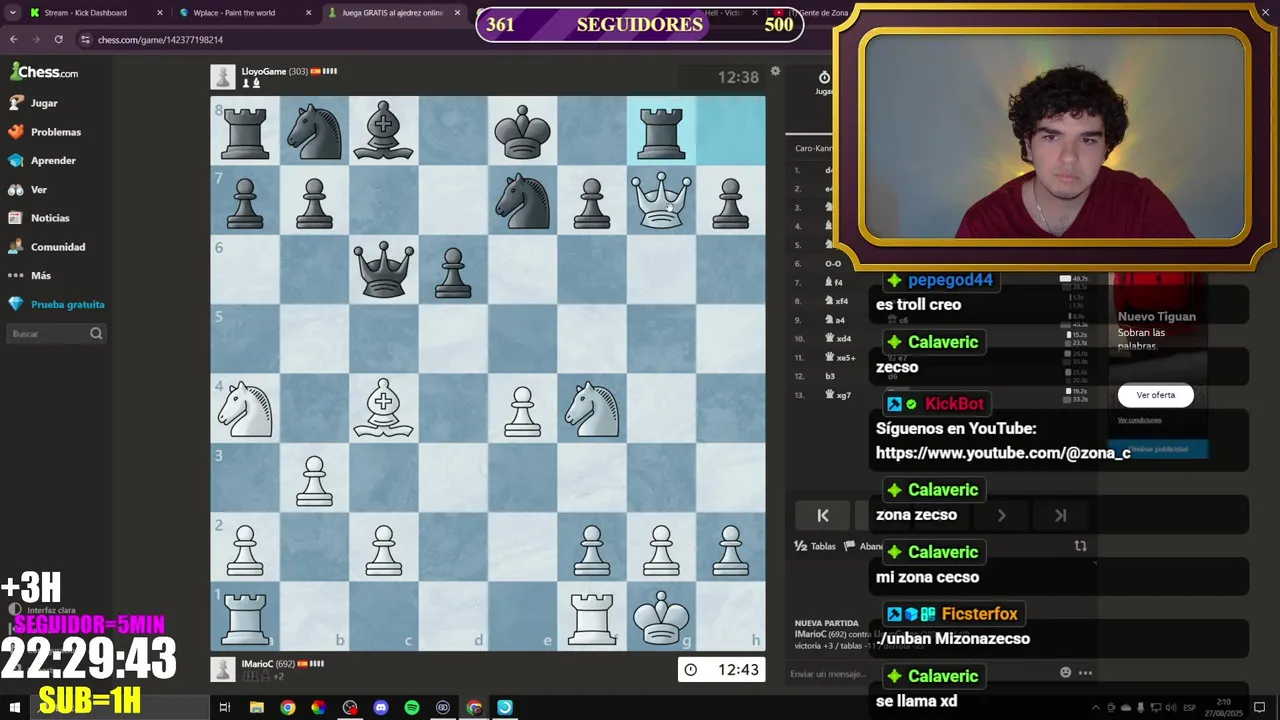Open chat options three-dot menu

click(1085, 673)
